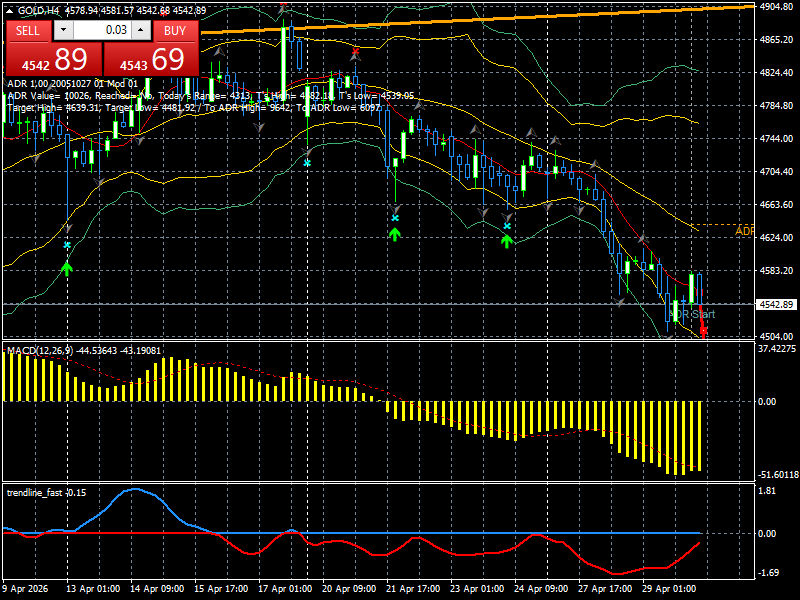Click the orange ADR level label
Viewport: 800px width, 600px height.
tap(744, 231)
